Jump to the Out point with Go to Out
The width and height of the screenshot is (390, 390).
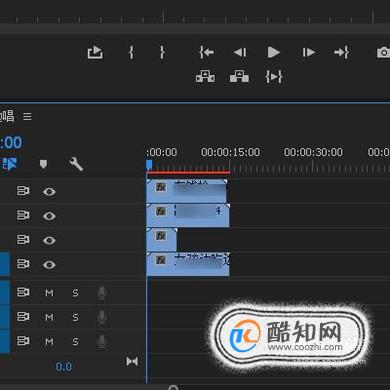click(x=341, y=52)
